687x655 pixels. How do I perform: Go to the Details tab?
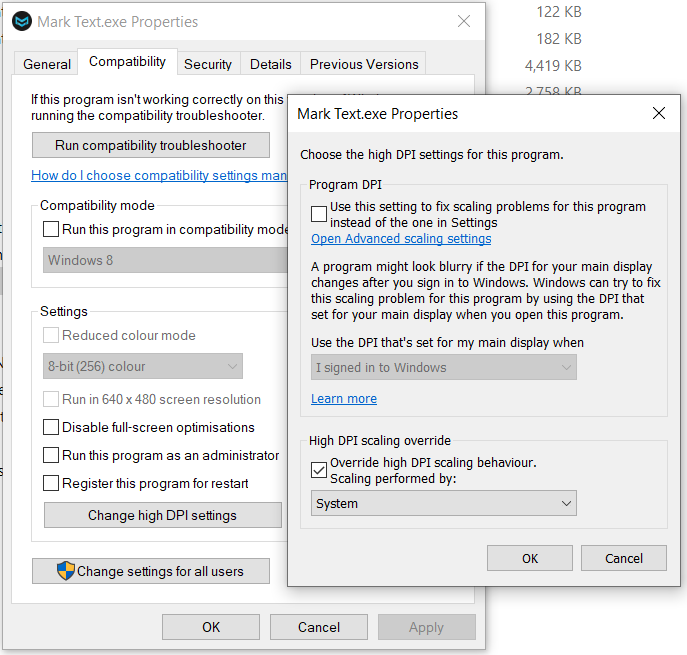[270, 64]
